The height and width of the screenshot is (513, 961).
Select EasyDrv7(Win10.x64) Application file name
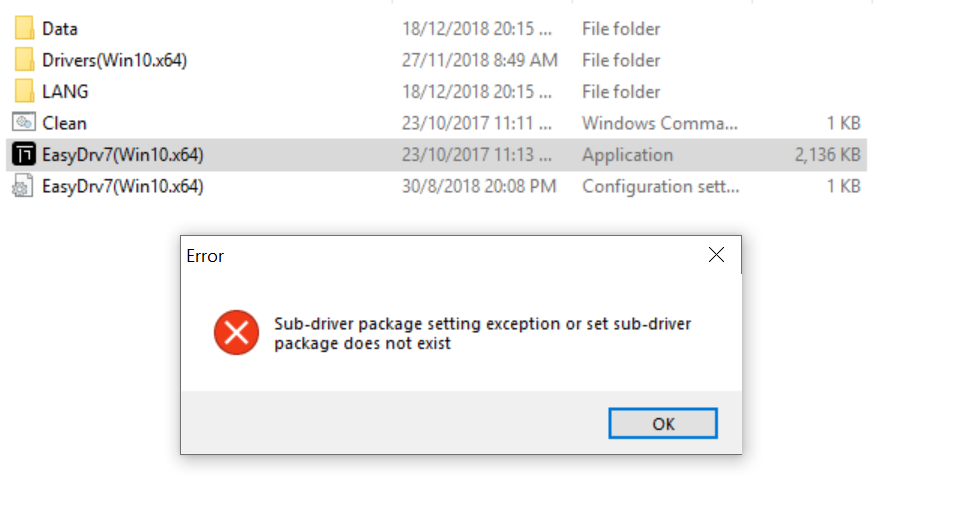pos(123,155)
